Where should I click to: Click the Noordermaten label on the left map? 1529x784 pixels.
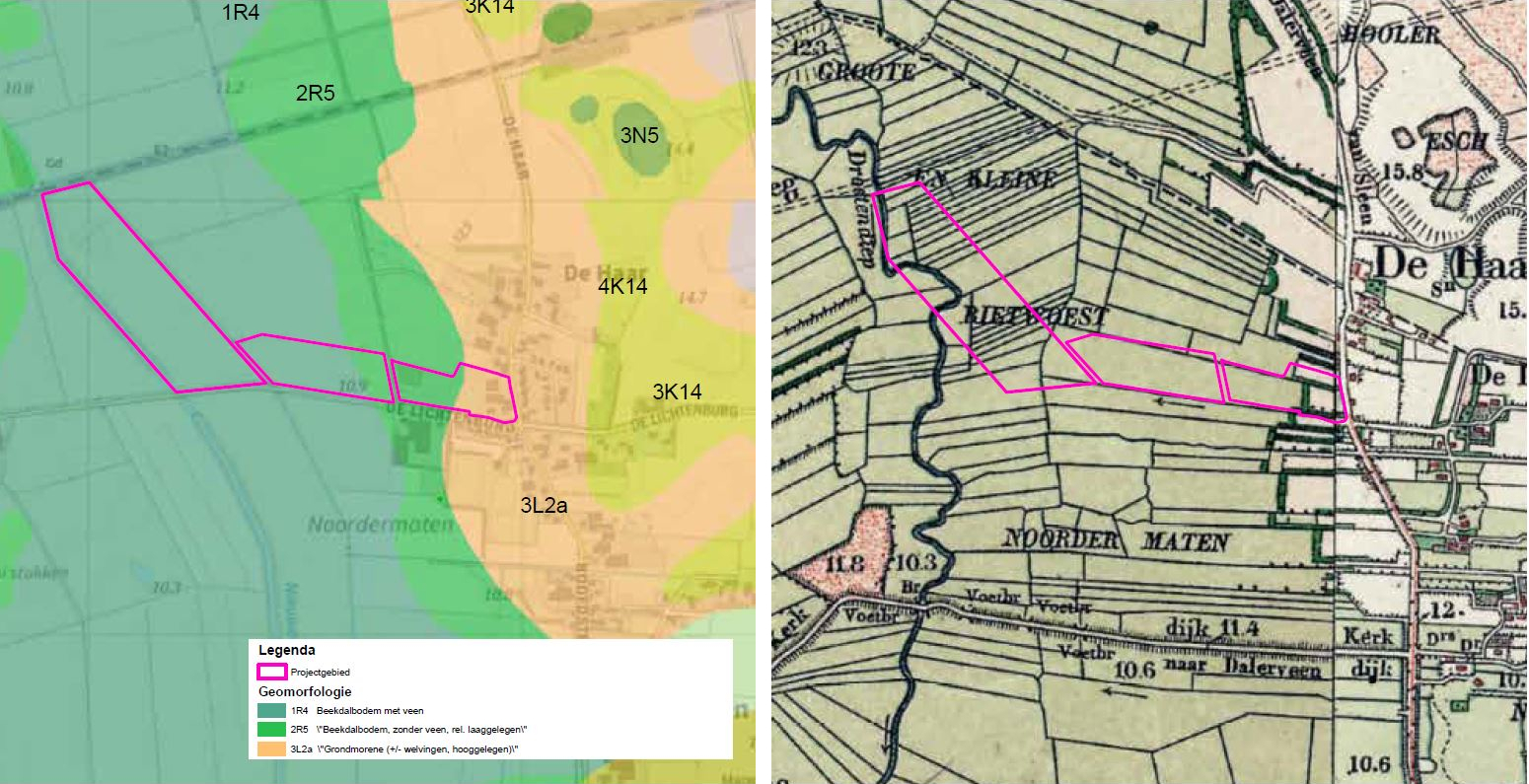(381, 525)
